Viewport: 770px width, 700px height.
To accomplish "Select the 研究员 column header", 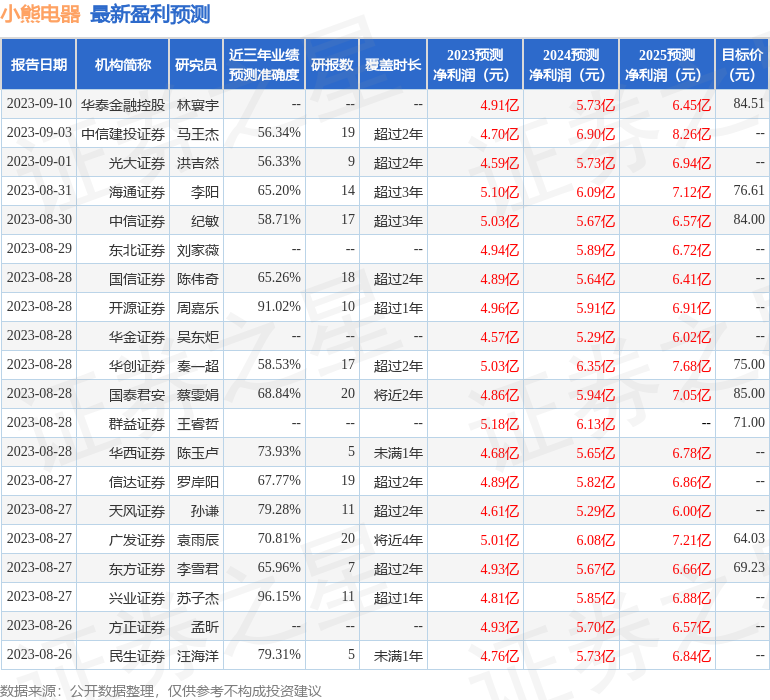I will click(x=196, y=64).
